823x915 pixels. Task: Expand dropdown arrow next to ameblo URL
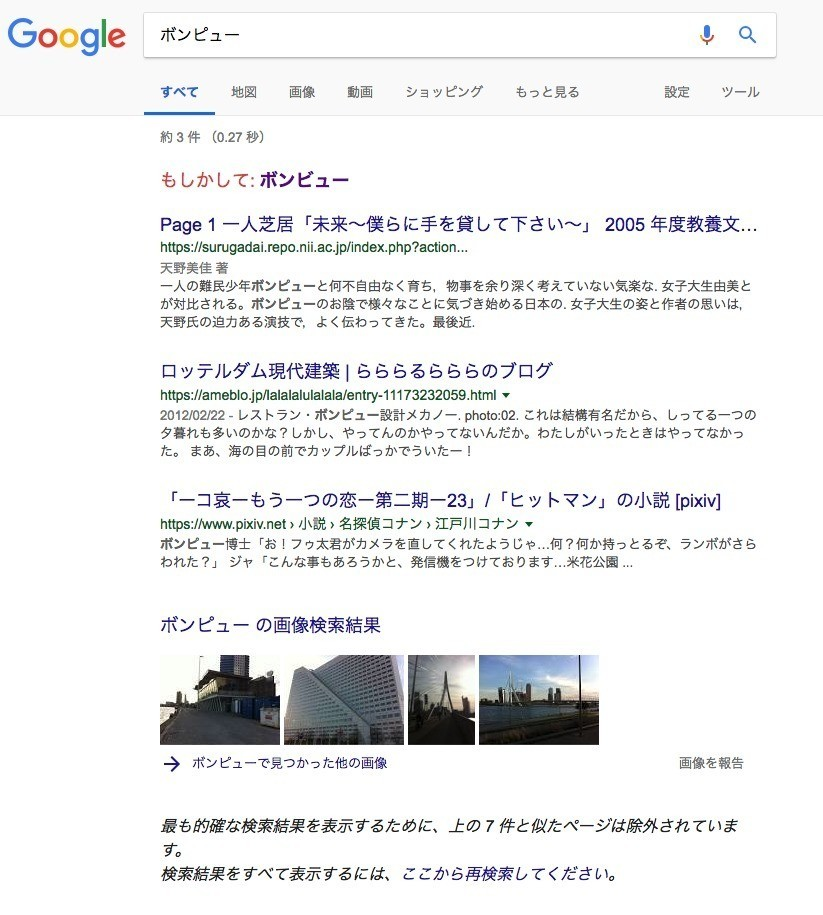(x=506, y=395)
